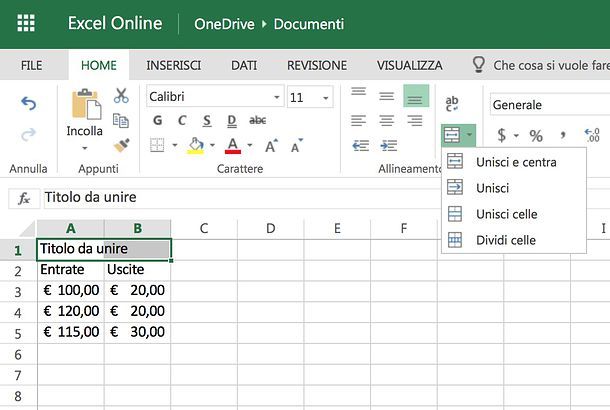The height and width of the screenshot is (410, 610).
Task: Toggle the merge dropdown arrow
Action: 470,135
